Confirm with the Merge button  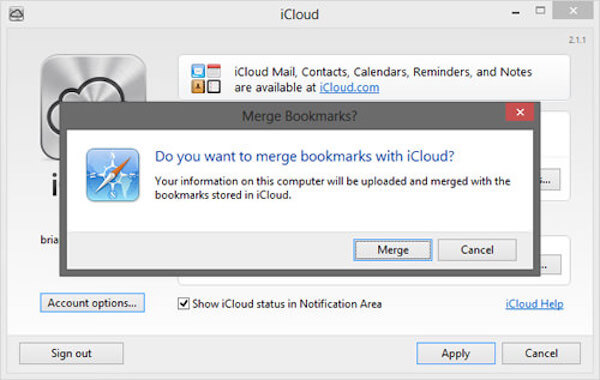[x=393, y=250]
